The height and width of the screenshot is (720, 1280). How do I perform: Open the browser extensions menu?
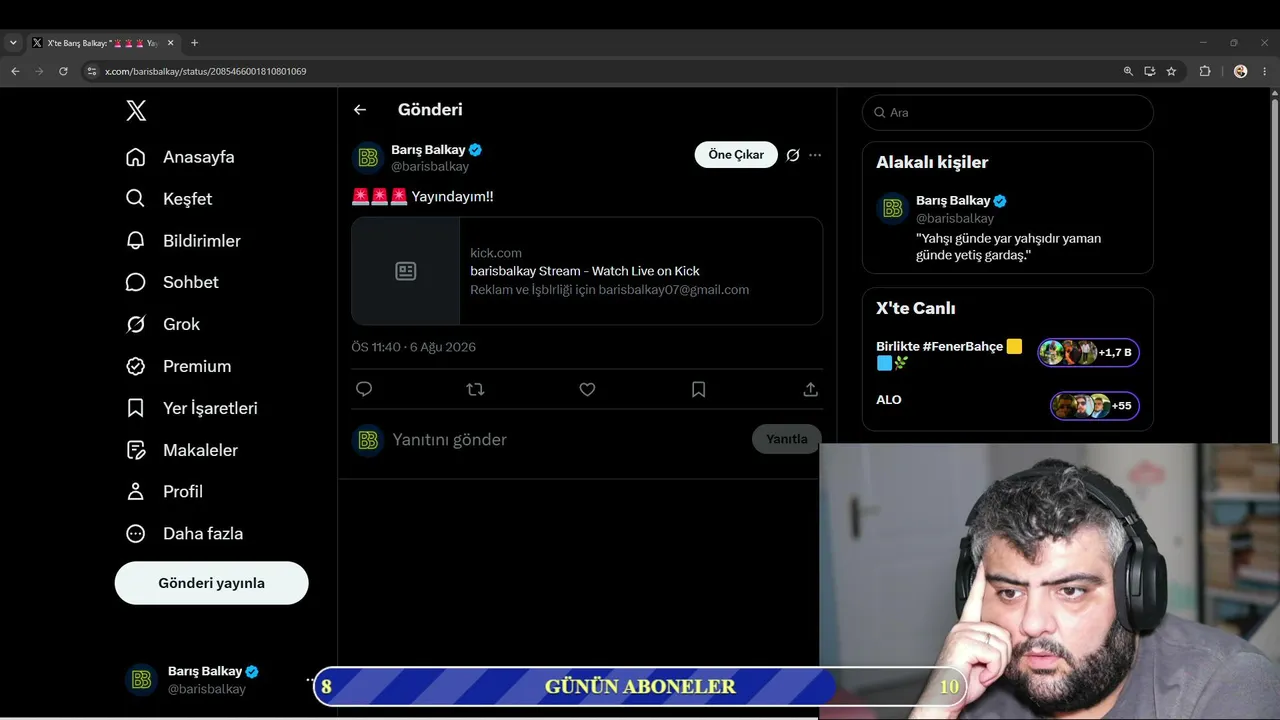click(1205, 71)
